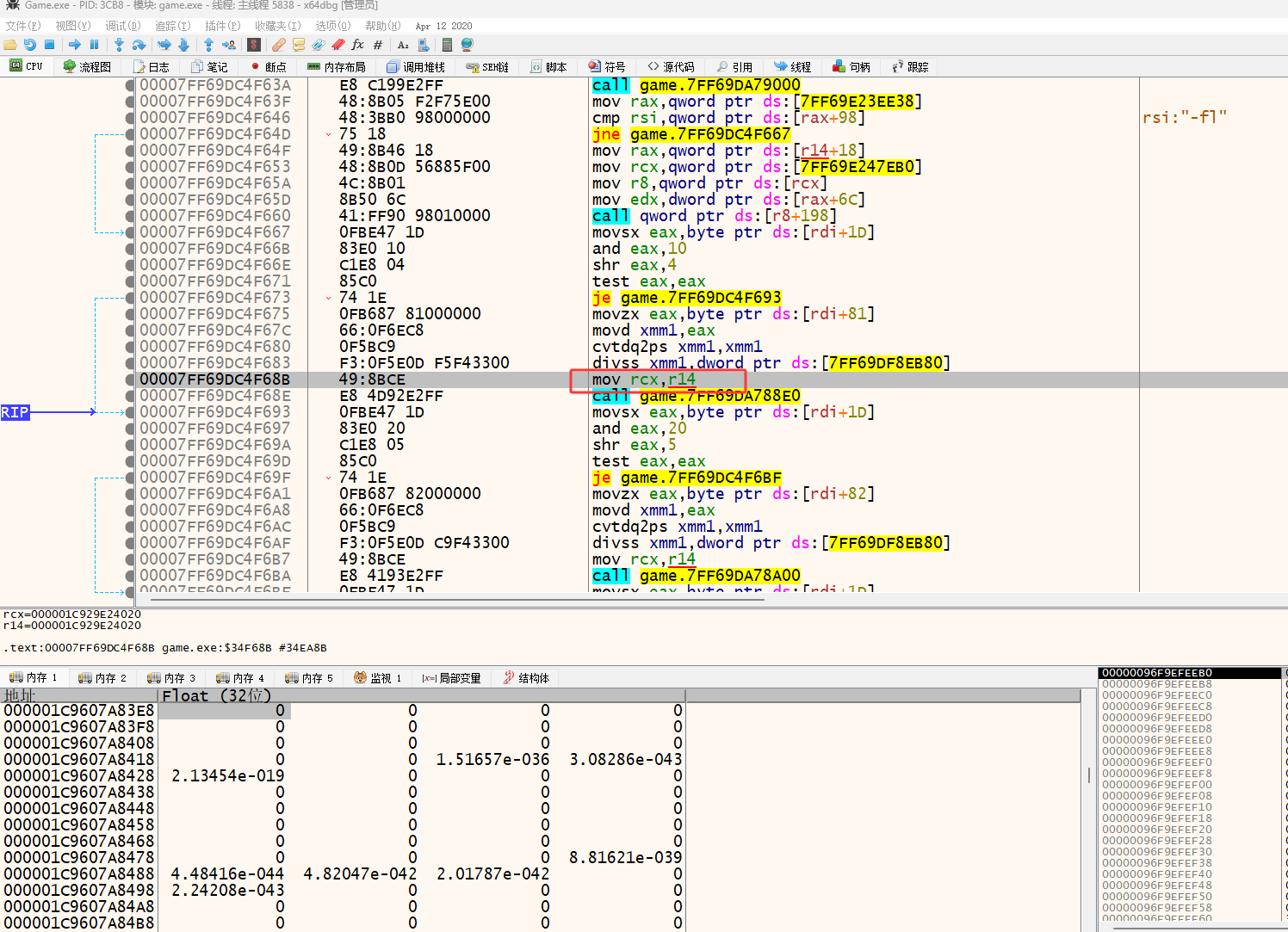
Task: Switch to the 内存布局 memory map tab
Action: (x=337, y=66)
